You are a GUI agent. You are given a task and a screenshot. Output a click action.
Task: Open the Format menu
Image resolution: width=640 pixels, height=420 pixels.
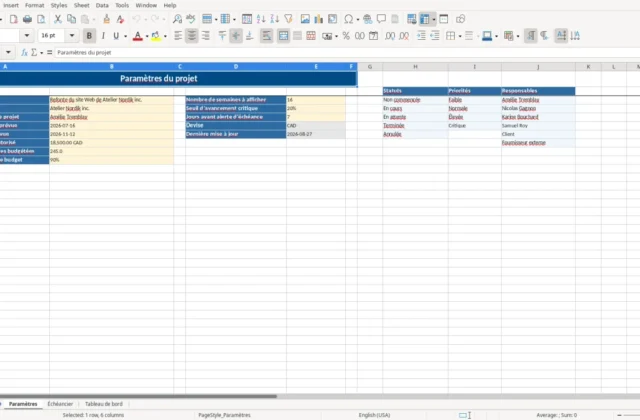[34, 5]
